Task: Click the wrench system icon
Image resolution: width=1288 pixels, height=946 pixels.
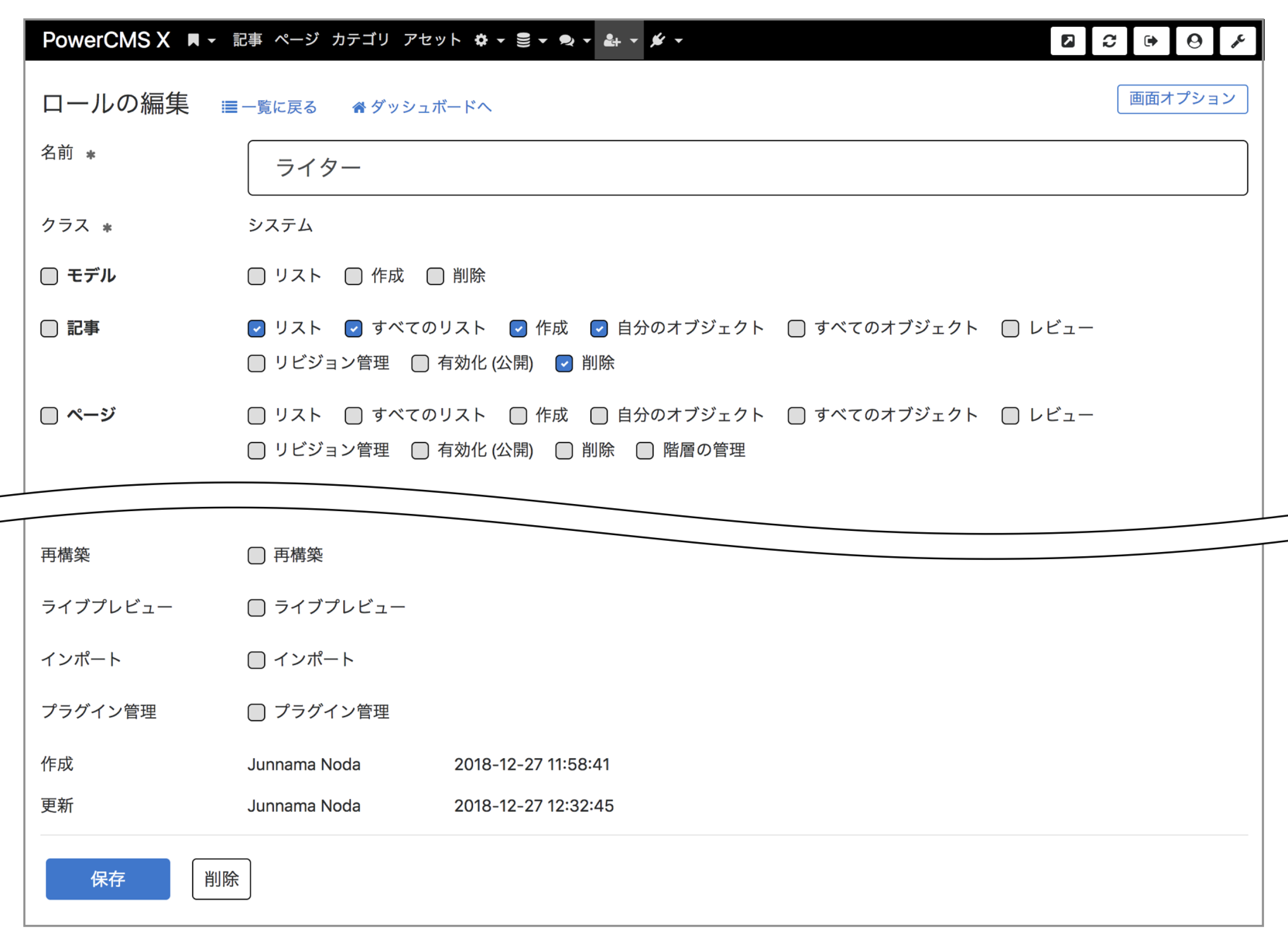Action: [x=1238, y=40]
